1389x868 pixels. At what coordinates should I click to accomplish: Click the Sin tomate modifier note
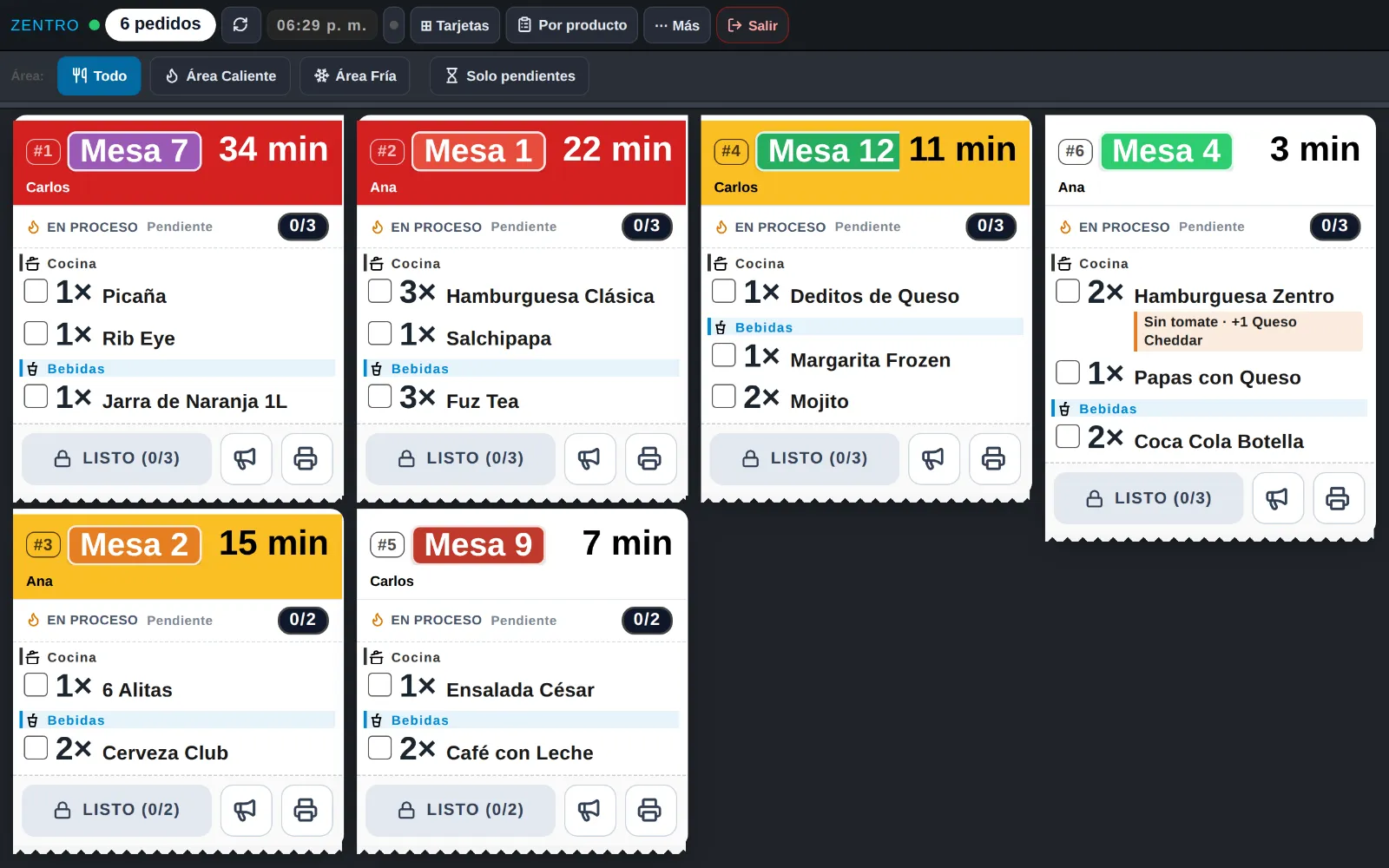[1248, 331]
